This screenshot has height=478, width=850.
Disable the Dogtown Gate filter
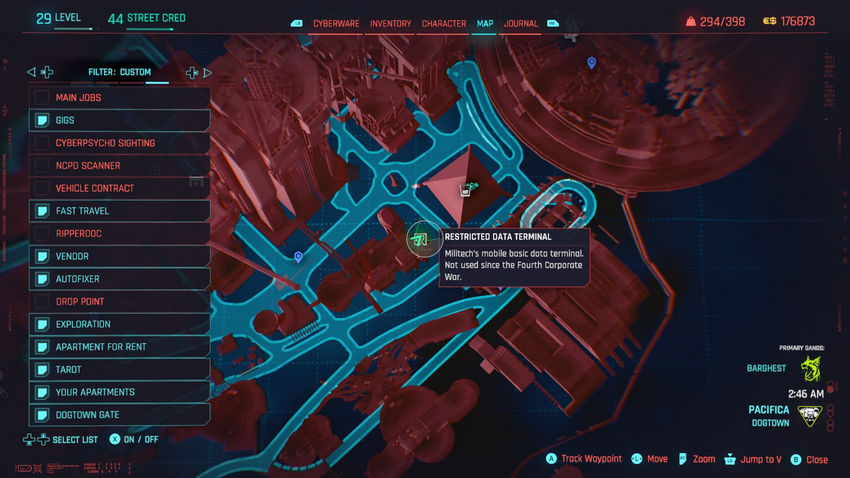point(43,414)
